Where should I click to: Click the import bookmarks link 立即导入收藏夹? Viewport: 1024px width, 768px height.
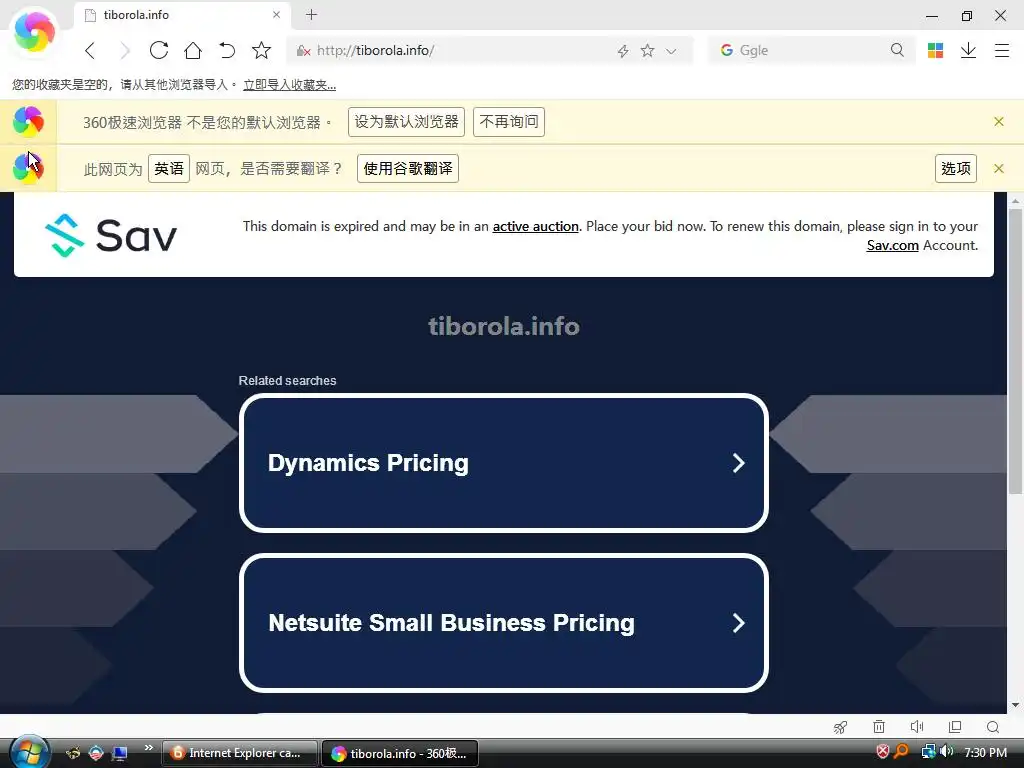pyautogui.click(x=289, y=85)
